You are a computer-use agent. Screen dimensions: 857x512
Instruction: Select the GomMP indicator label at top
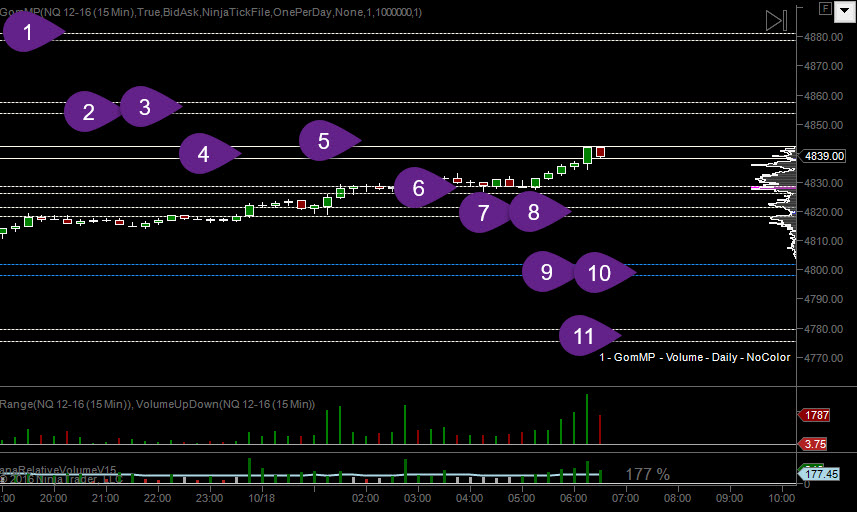tap(211, 12)
